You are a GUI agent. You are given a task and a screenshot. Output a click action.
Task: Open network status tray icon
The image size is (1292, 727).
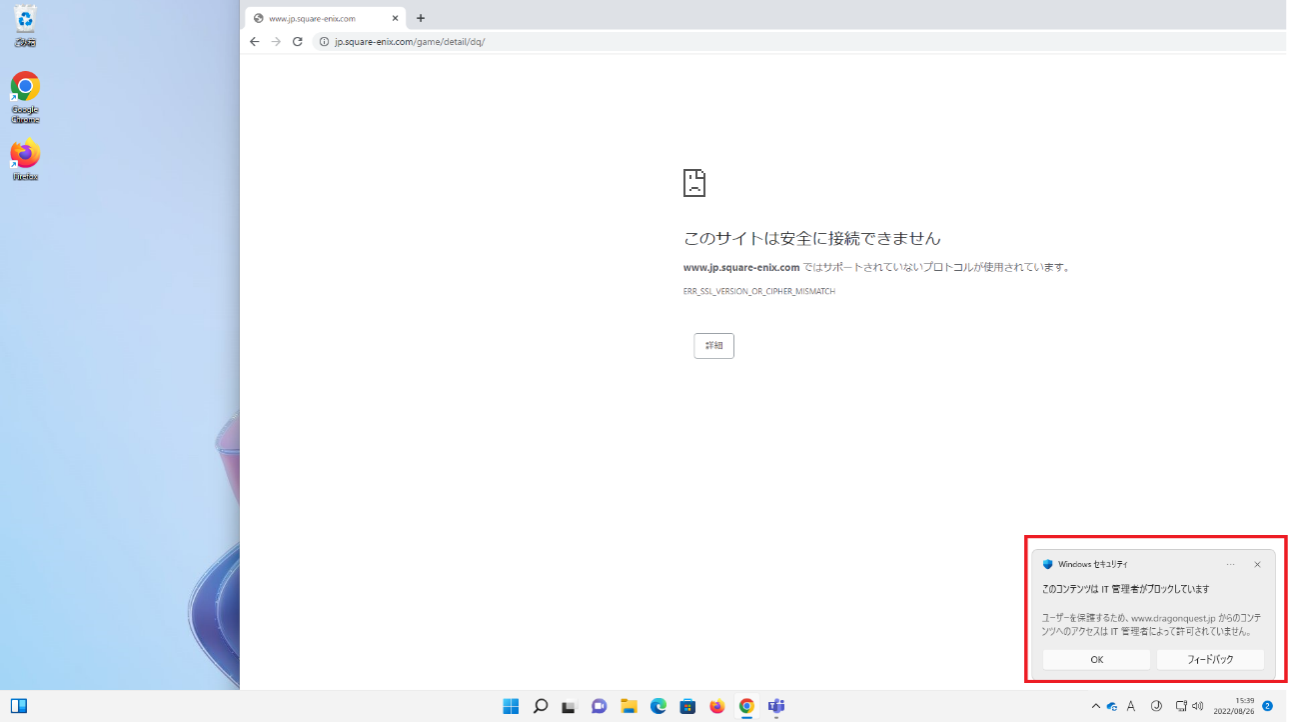click(1181, 706)
